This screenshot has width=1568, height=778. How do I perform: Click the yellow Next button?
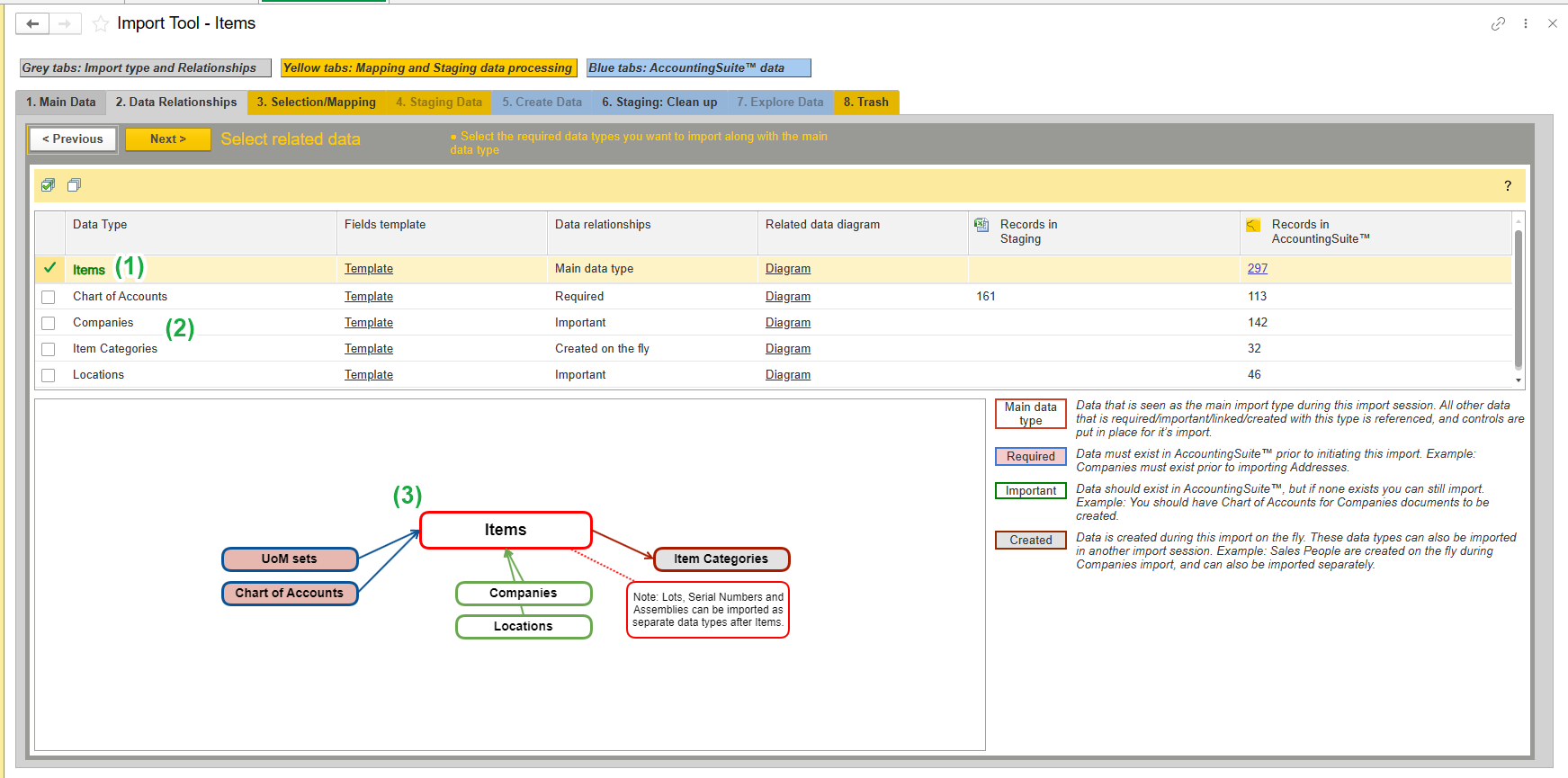pos(168,139)
